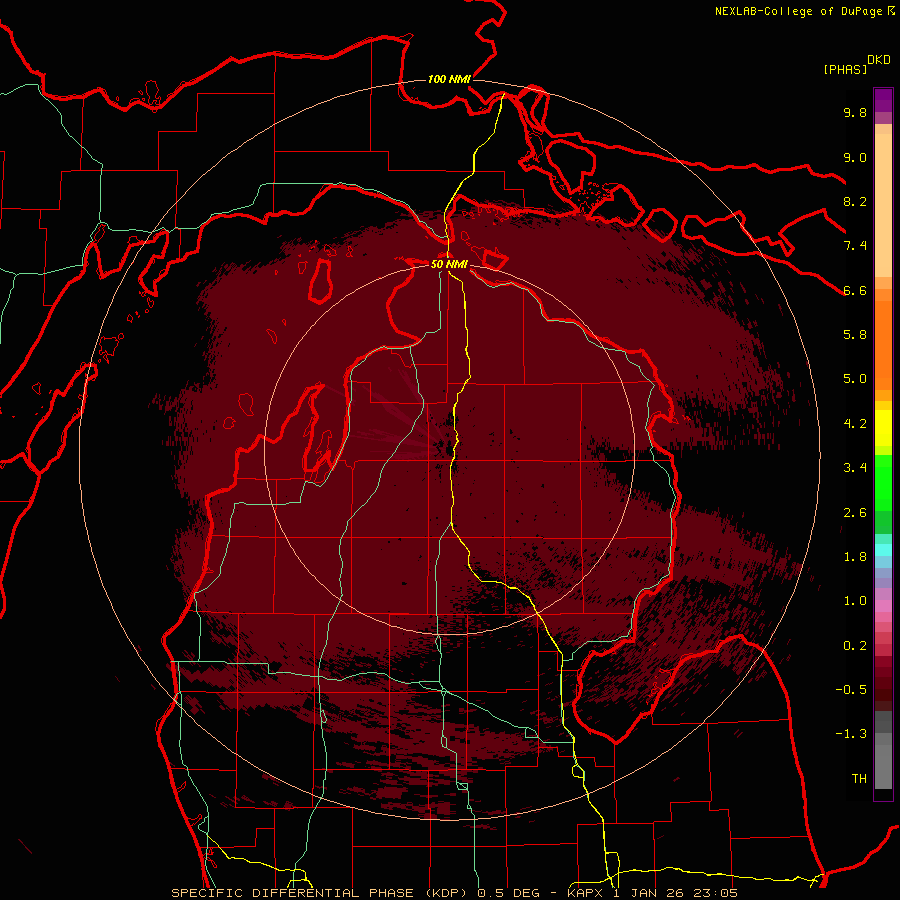The height and width of the screenshot is (900, 900).
Task: Click the 100 NMI range ring label
Action: pos(449,79)
